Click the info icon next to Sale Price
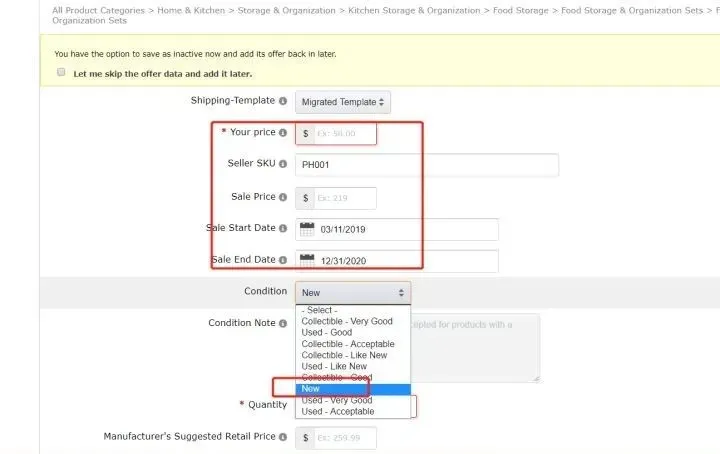The image size is (720, 454). pyautogui.click(x=283, y=197)
